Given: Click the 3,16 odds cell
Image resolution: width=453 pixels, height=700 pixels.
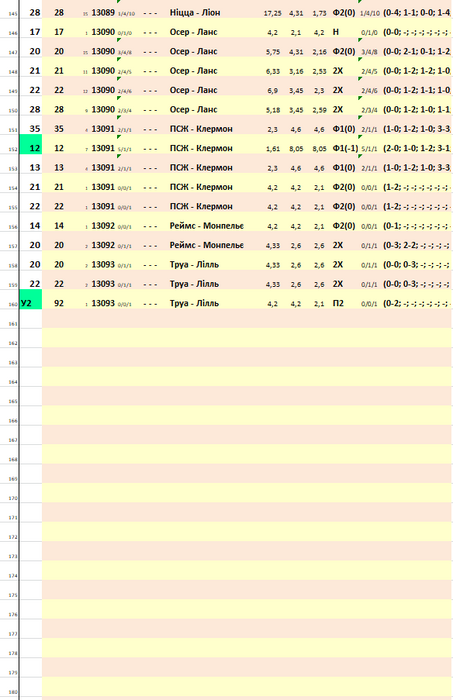Looking at the screenshot, I should [x=296, y=71].
